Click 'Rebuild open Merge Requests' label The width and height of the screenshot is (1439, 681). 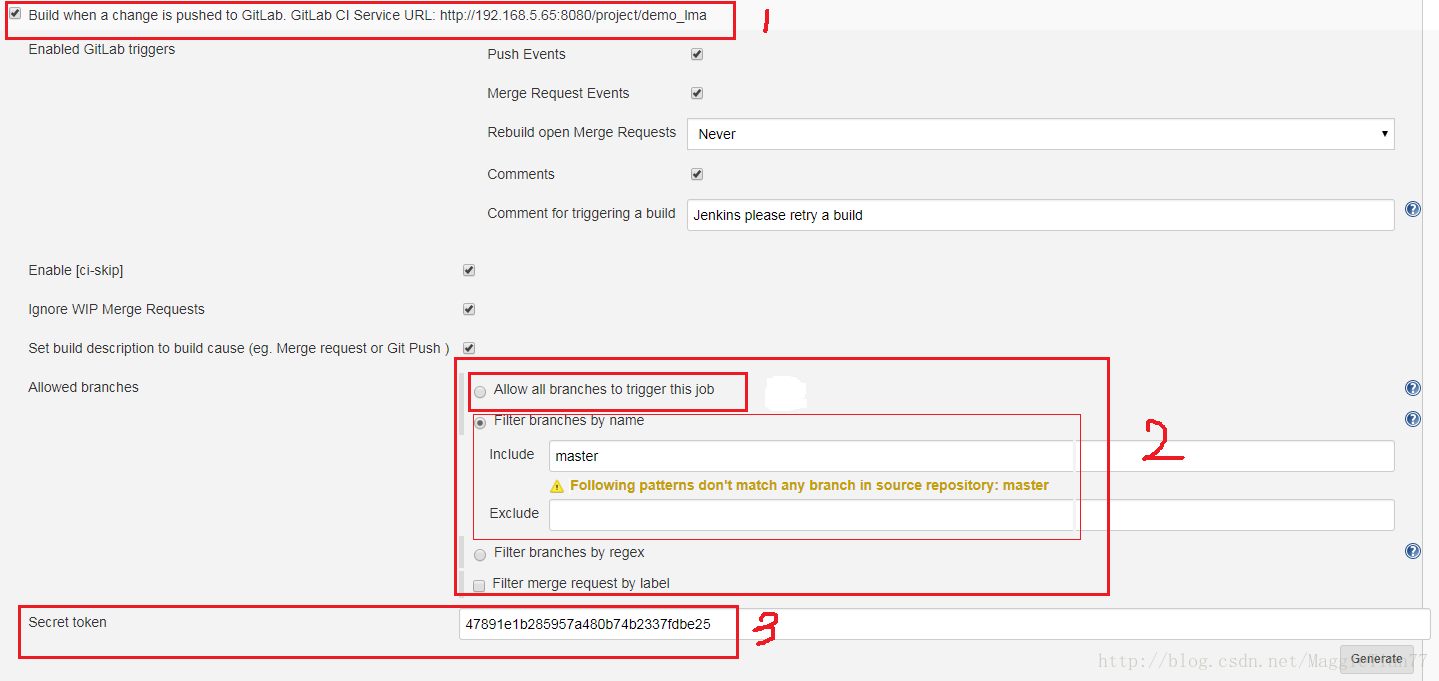582,132
